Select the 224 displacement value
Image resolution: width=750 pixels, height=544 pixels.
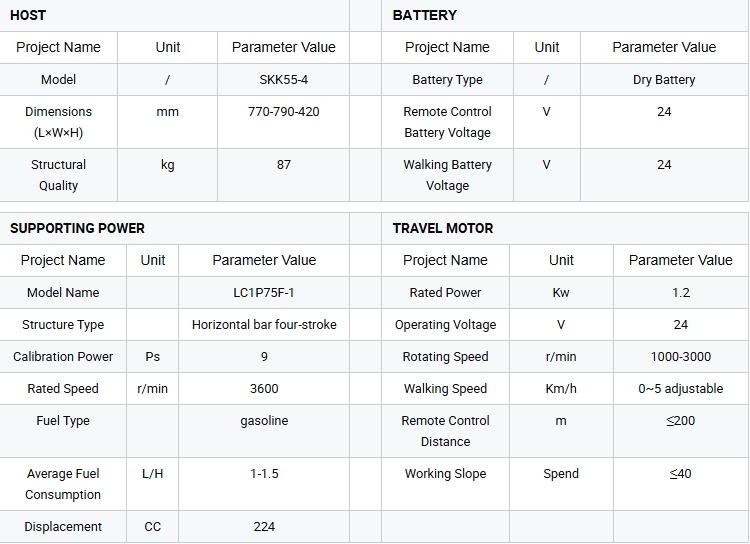(264, 526)
